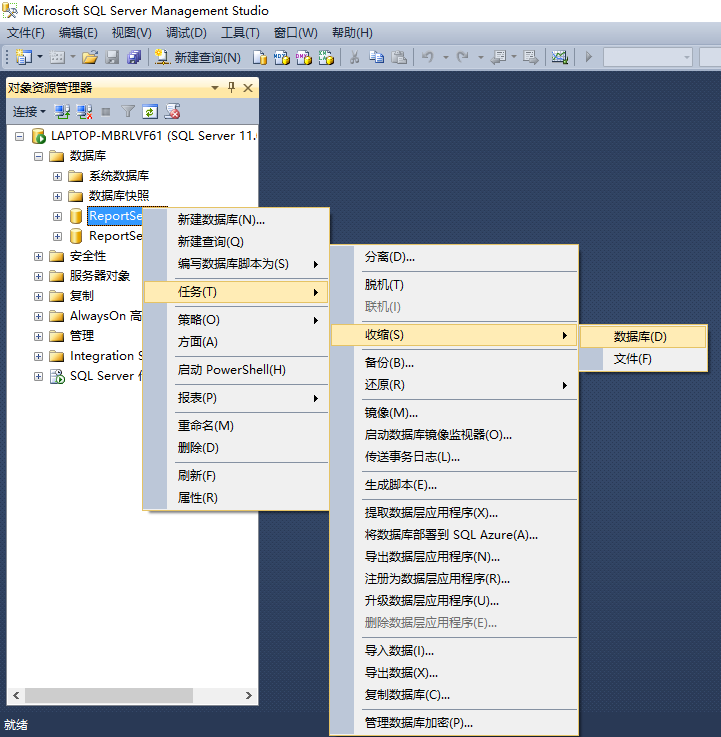Open the 帮助(H) menu

coord(352,33)
